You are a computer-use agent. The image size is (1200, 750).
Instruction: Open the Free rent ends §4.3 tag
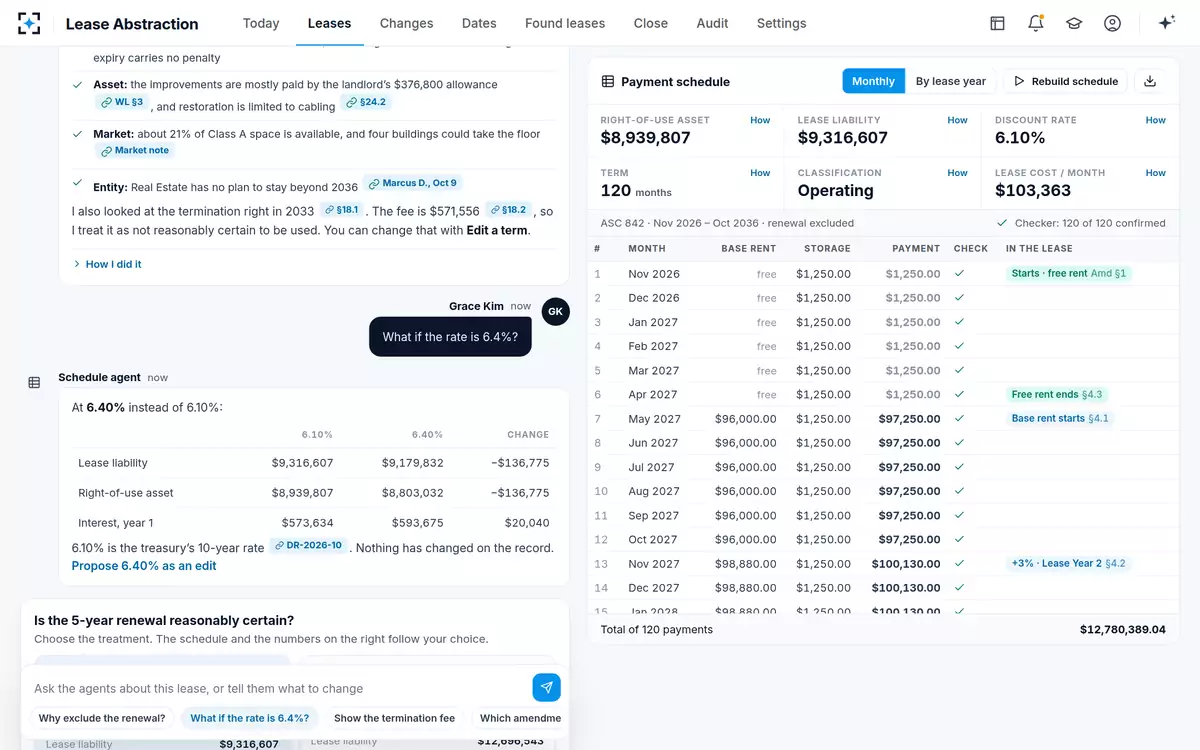[1057, 395]
